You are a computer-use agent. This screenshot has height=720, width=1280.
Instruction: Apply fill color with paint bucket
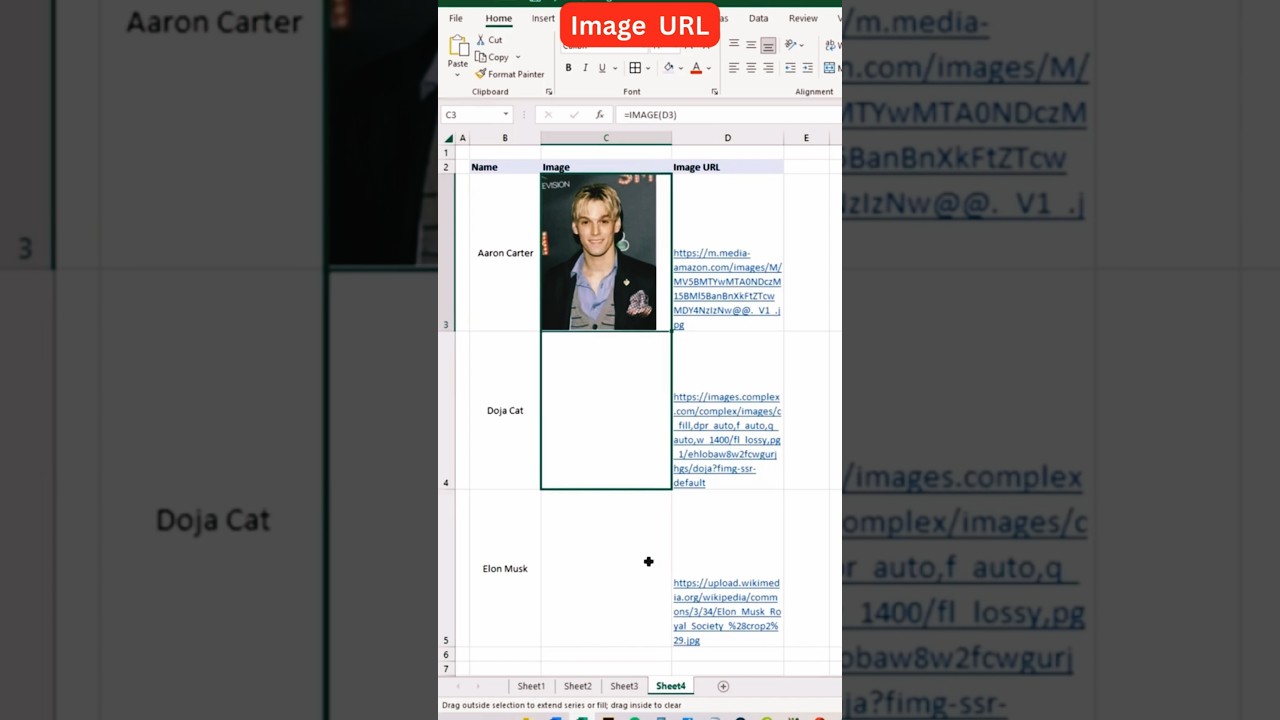point(669,68)
